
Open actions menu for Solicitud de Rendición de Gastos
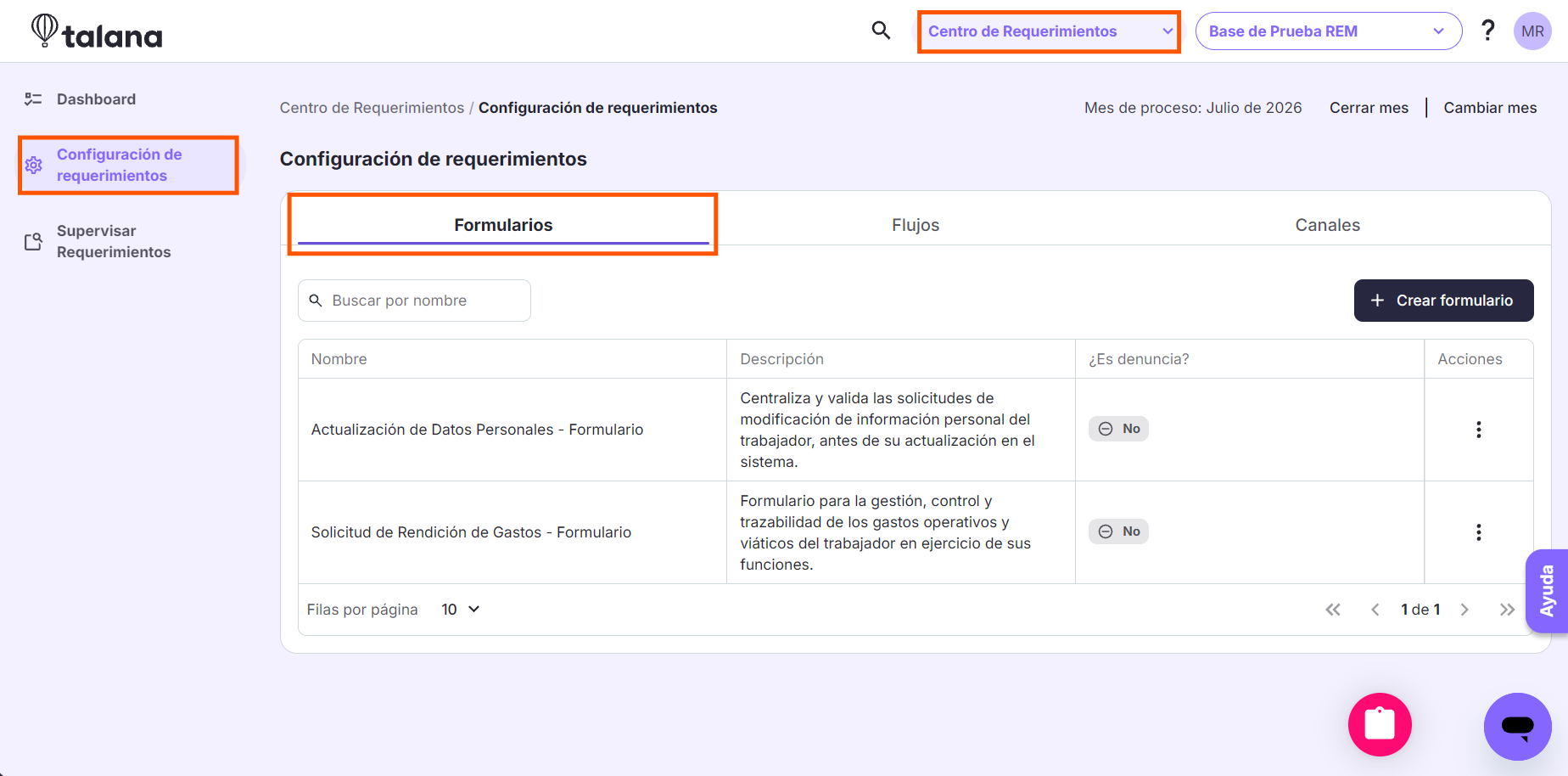1478,532
